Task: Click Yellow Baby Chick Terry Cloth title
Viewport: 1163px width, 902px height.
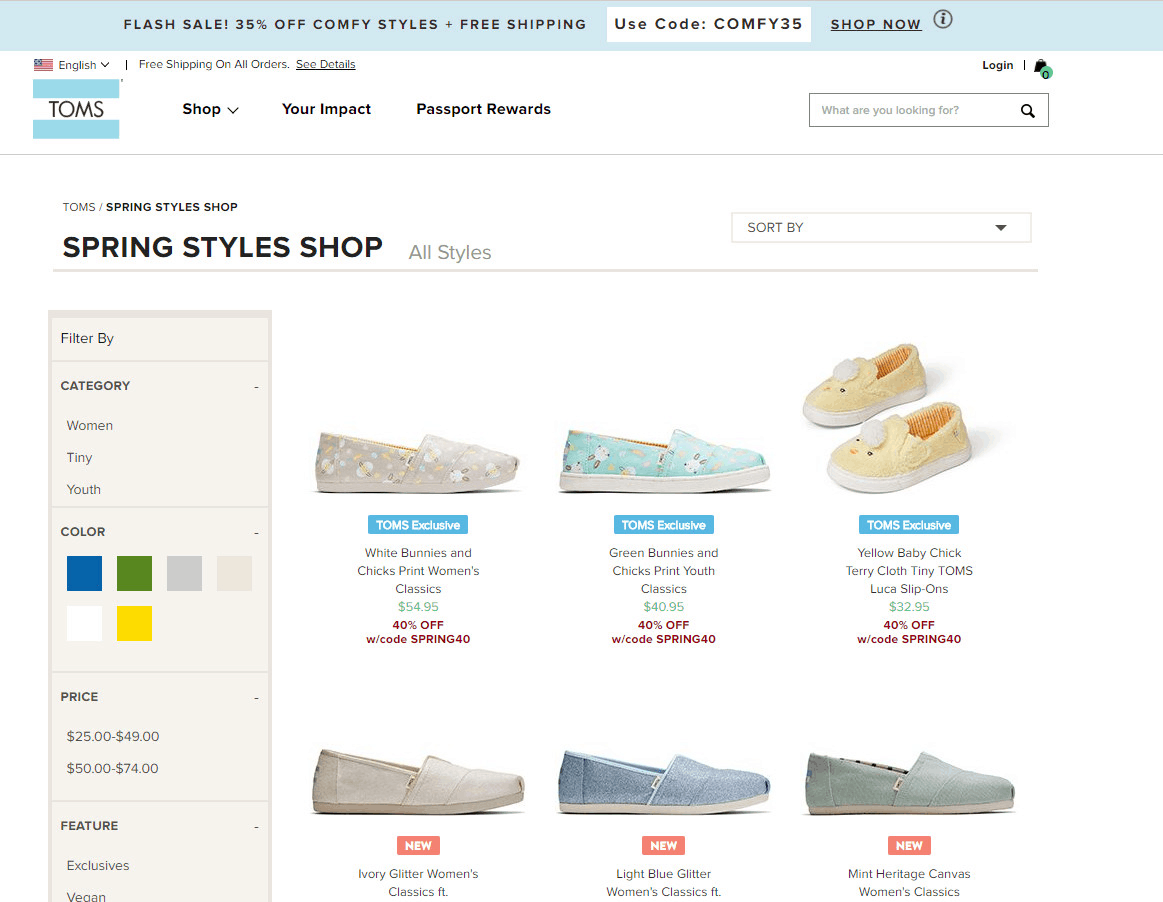Action: 909,571
